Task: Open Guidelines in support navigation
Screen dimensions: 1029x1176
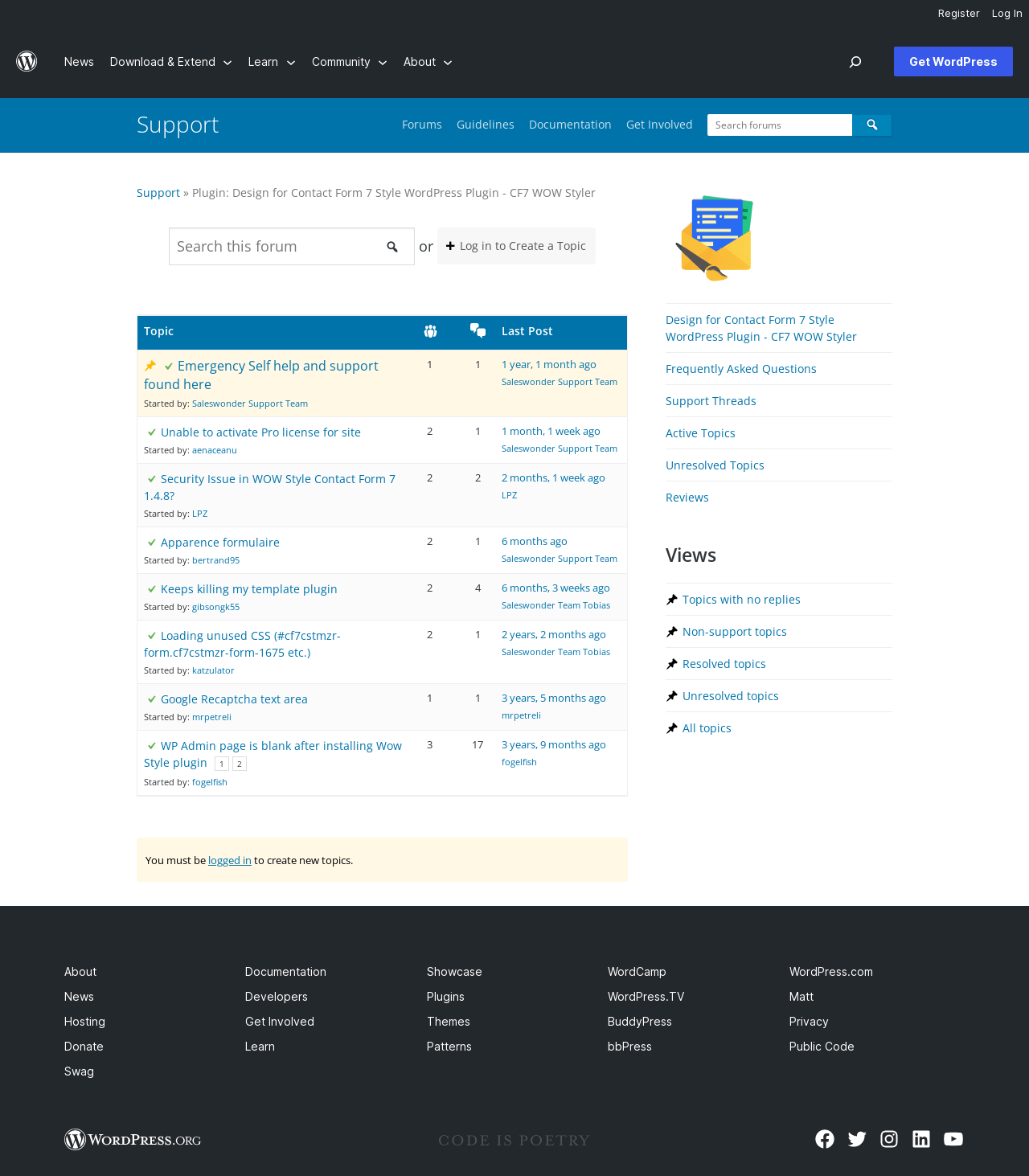Action: pos(486,125)
